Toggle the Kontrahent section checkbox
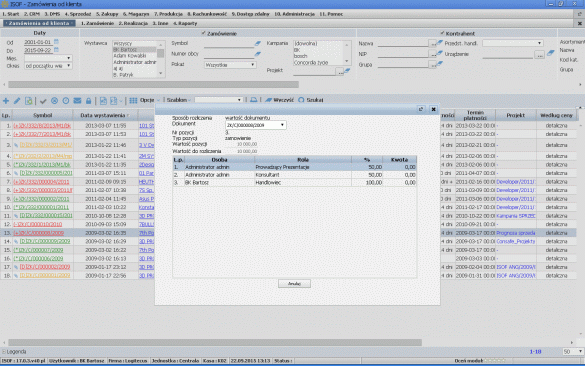 point(442,33)
